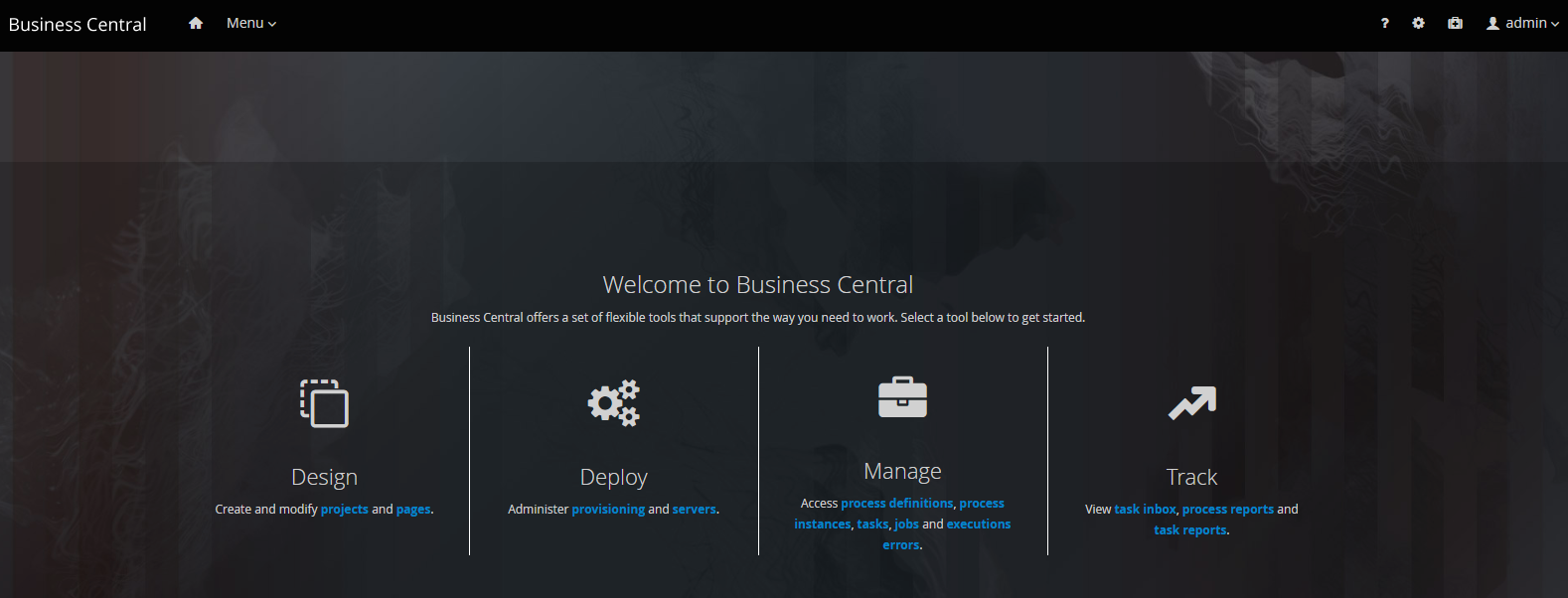Click the briefcase icon in top bar
This screenshot has height=598, width=1568.
pos(1455,23)
